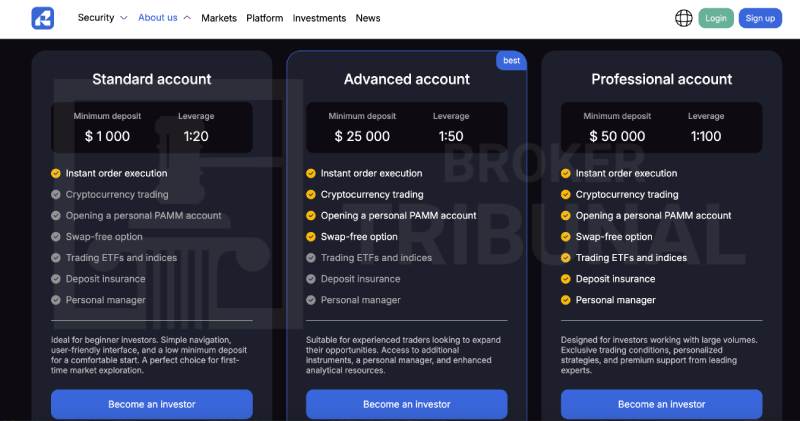Image resolution: width=800 pixels, height=421 pixels.
Task: Open the language globe selector
Action: point(684,18)
